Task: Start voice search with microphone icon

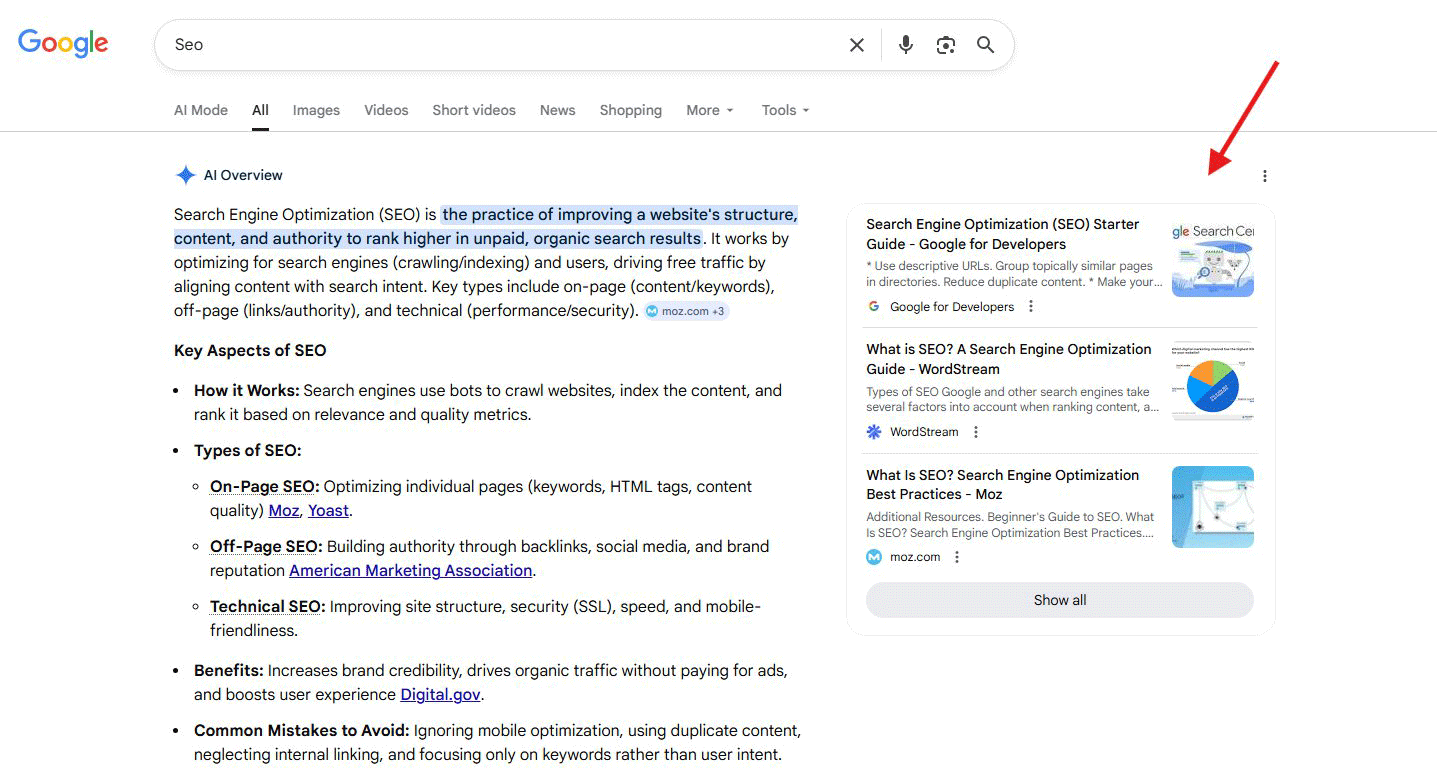Action: 906,45
